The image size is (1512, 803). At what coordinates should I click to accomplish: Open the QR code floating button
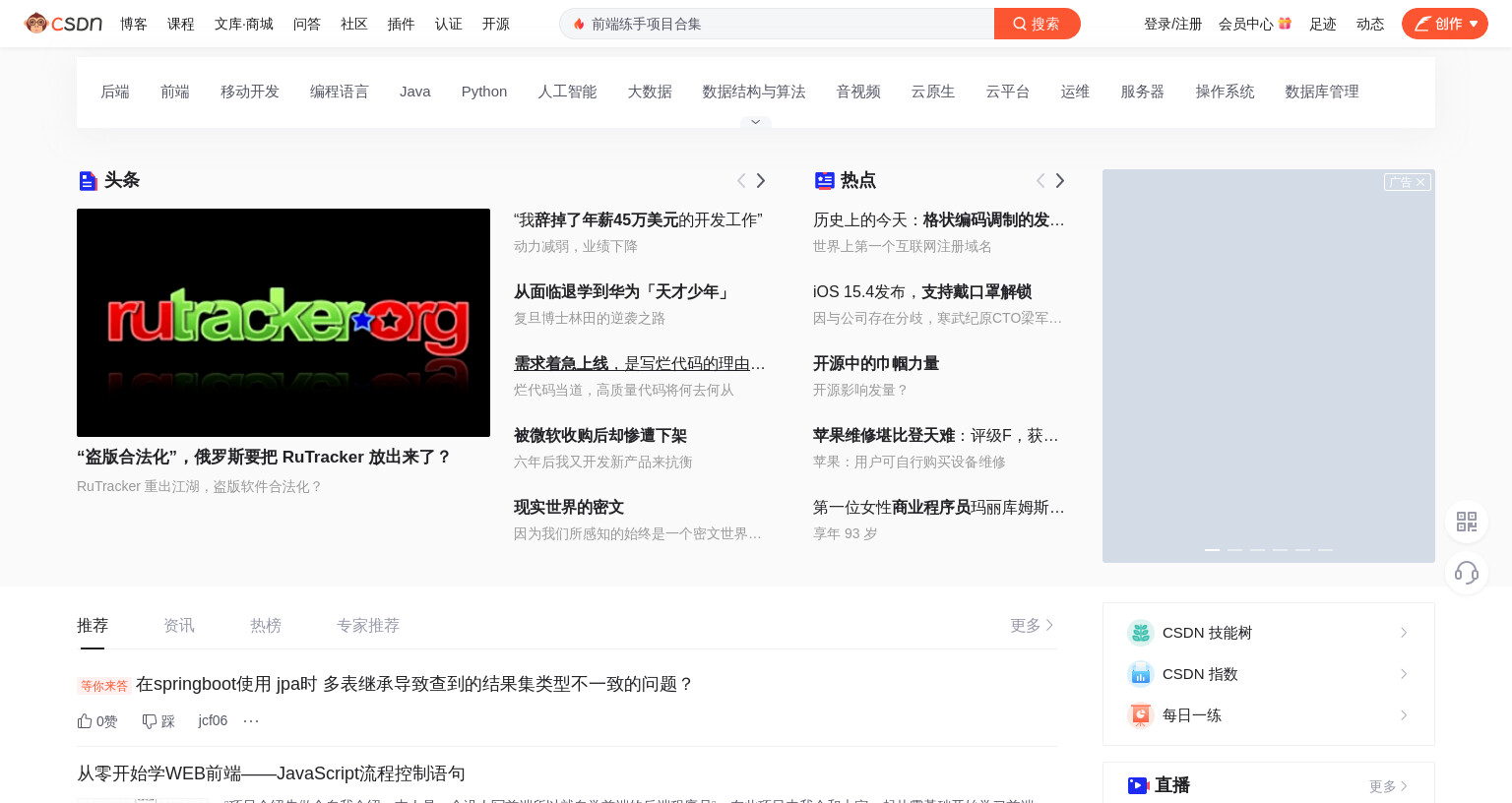pos(1467,522)
